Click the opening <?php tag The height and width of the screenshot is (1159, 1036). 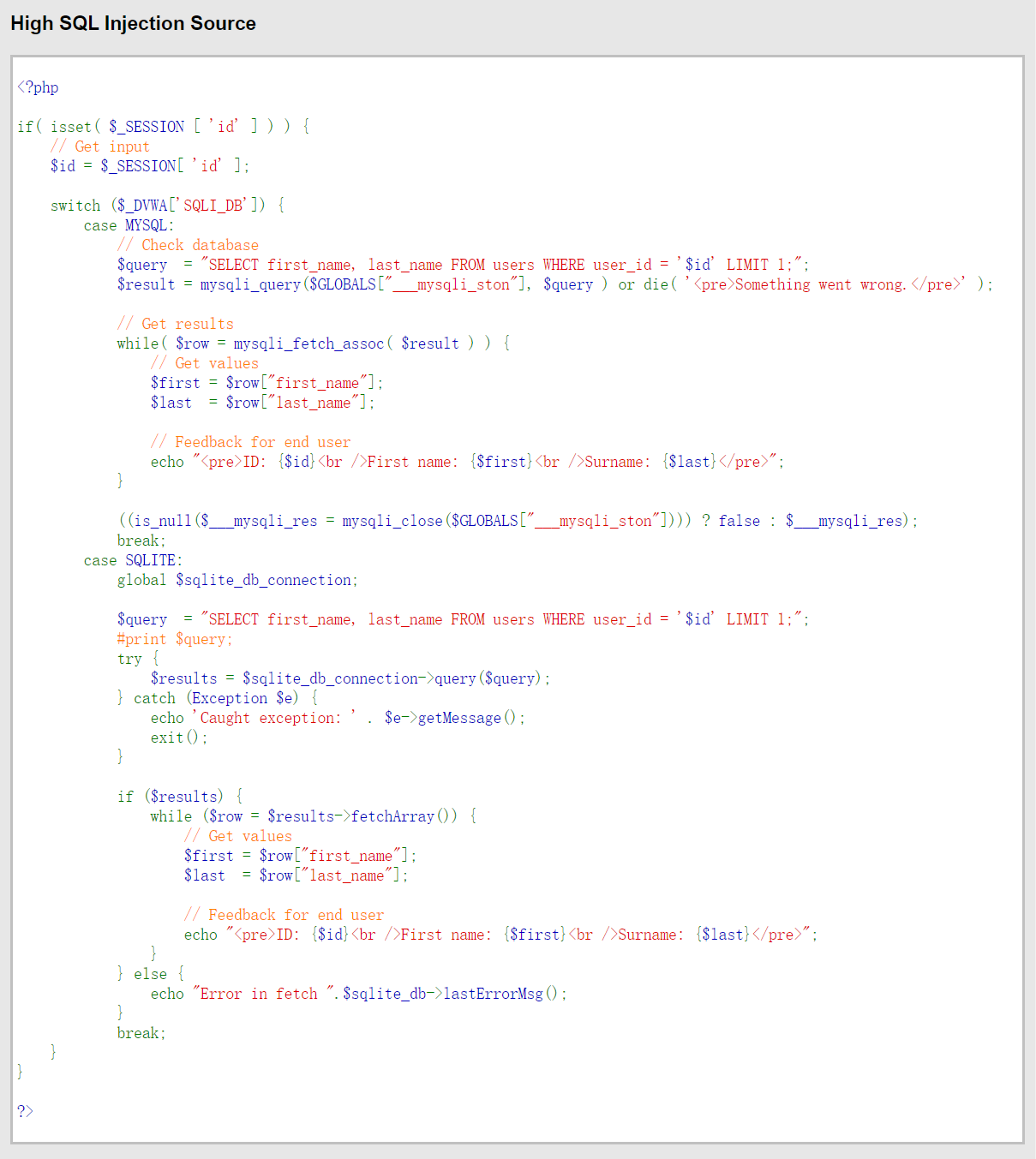pos(38,87)
